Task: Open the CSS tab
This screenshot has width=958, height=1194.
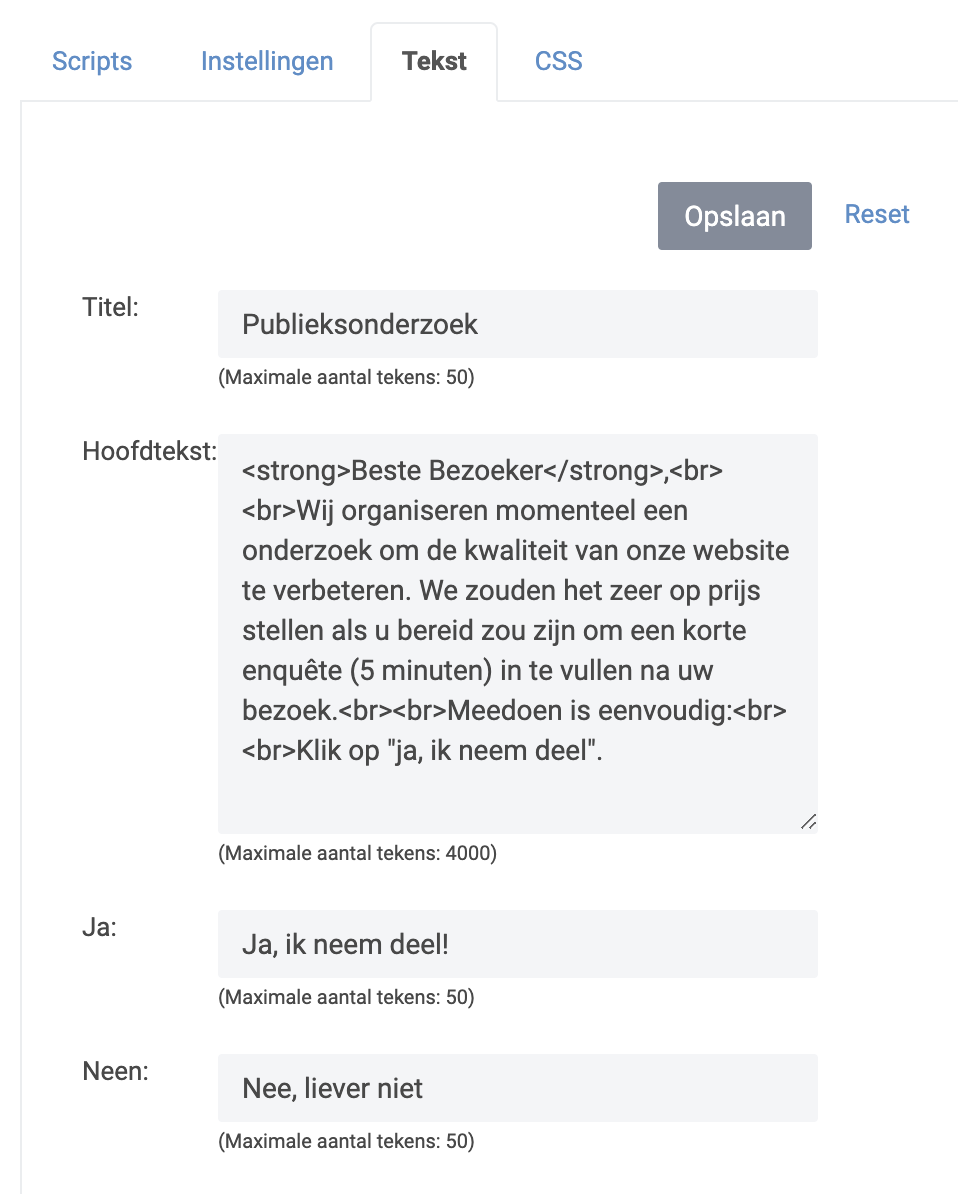Action: (x=558, y=61)
